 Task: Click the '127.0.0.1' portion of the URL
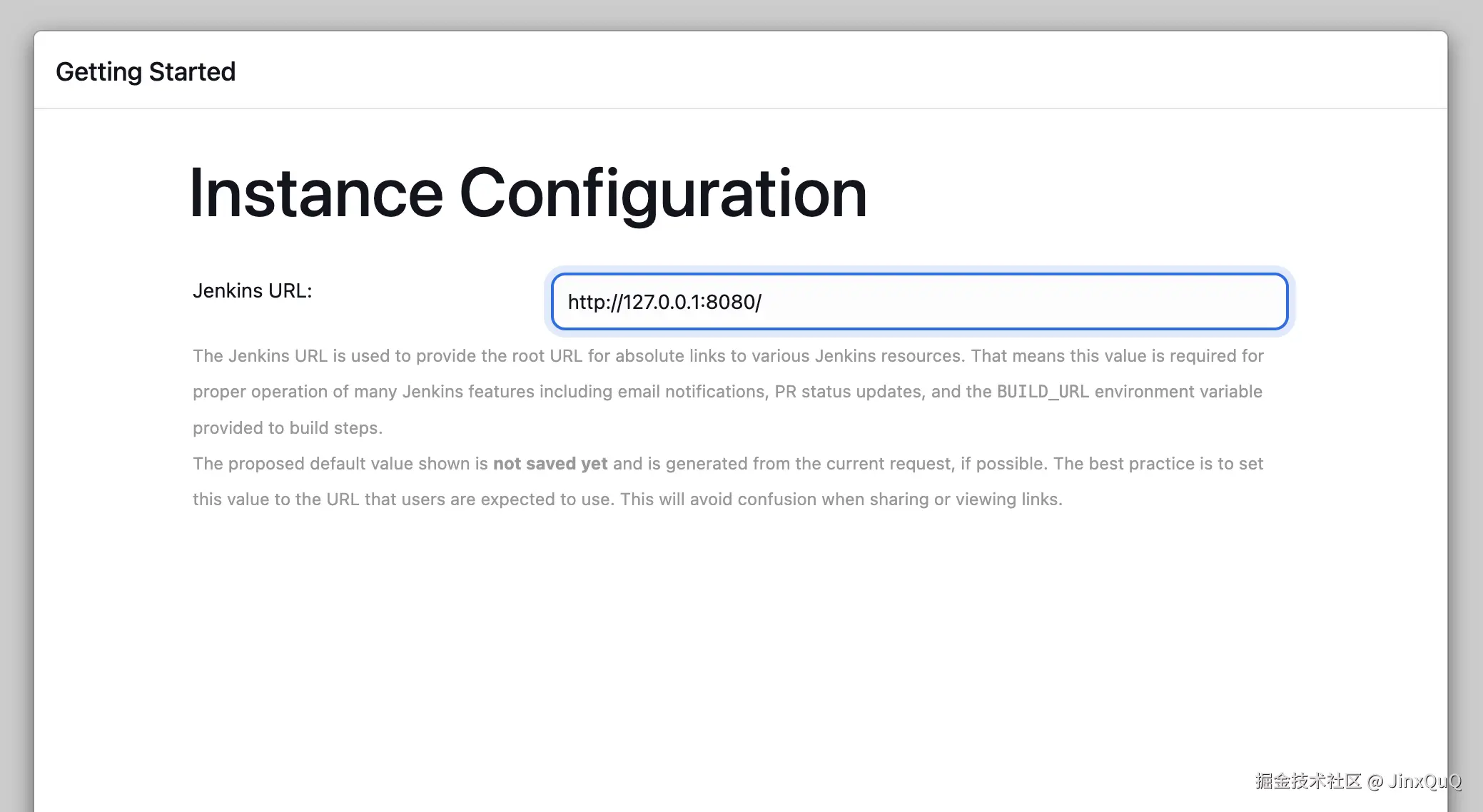pos(661,303)
